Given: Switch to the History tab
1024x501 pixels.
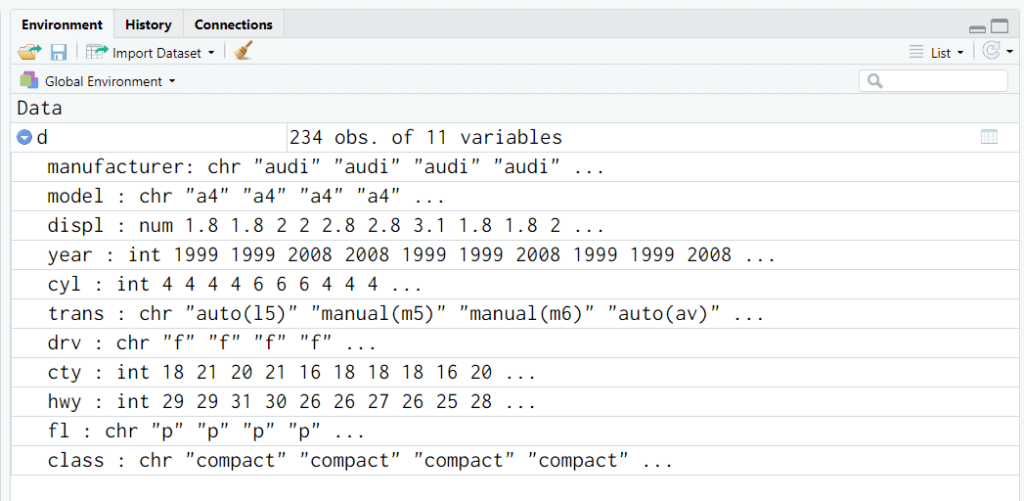Looking at the screenshot, I should click(148, 25).
